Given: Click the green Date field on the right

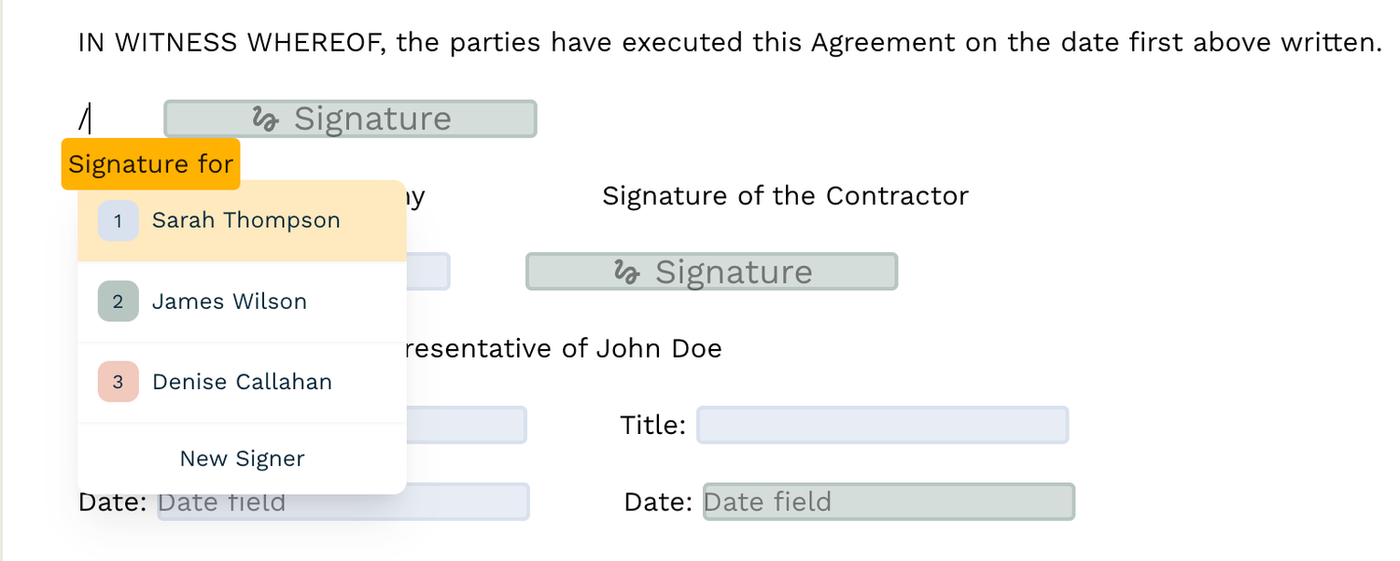Looking at the screenshot, I should [x=888, y=502].
